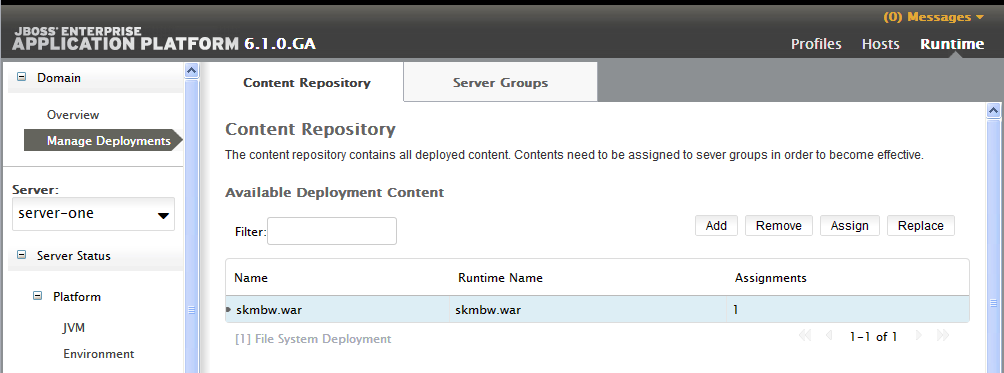Screen dimensions: 1004x373
Task: Collapse the Platform tree node
Action: point(37,296)
